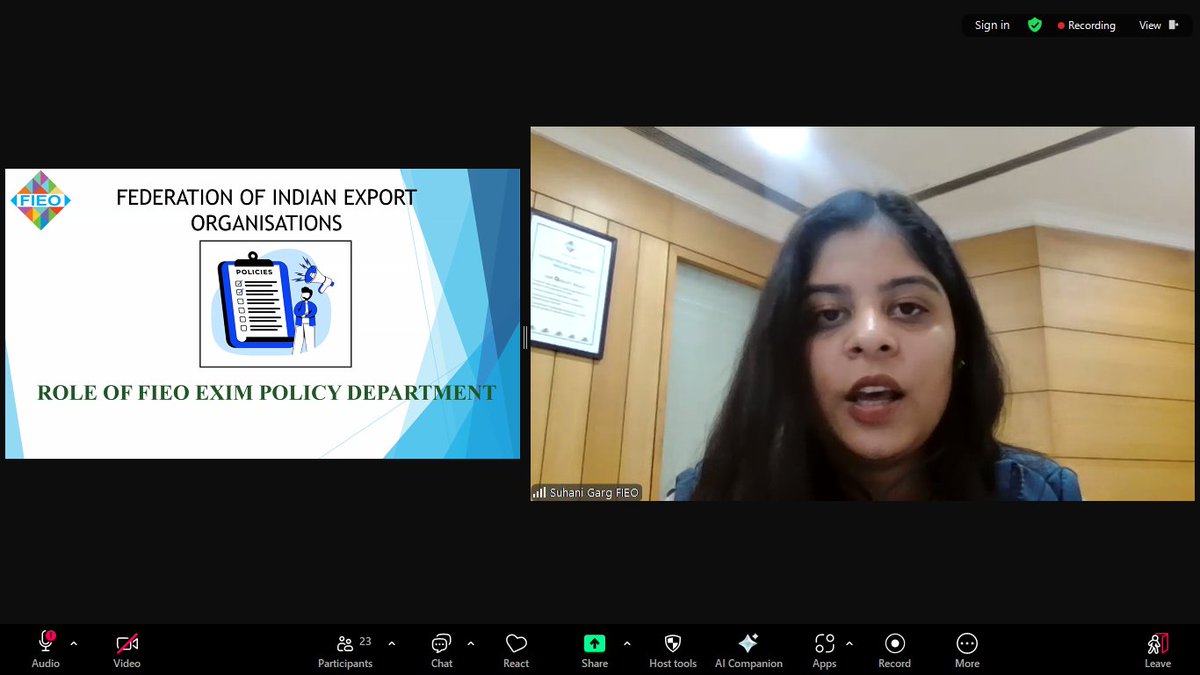Click the Policies clipboard illustration on slide
This screenshot has width=1200, height=675.
pos(275,303)
